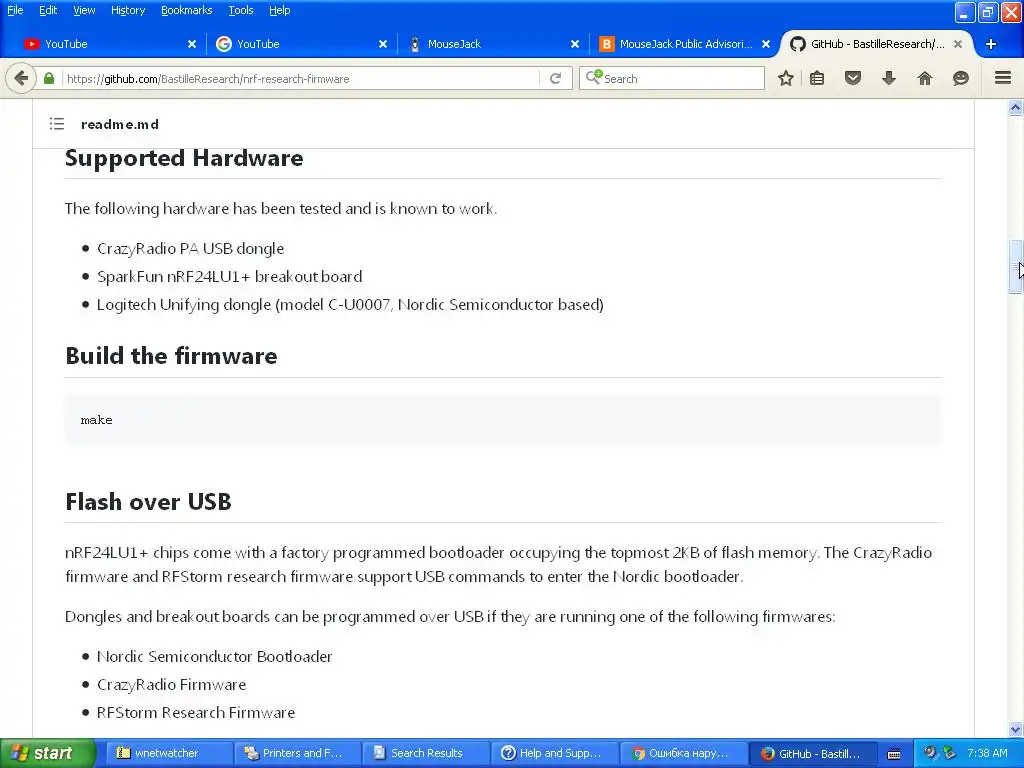Close the first YouTube tab

(192, 44)
